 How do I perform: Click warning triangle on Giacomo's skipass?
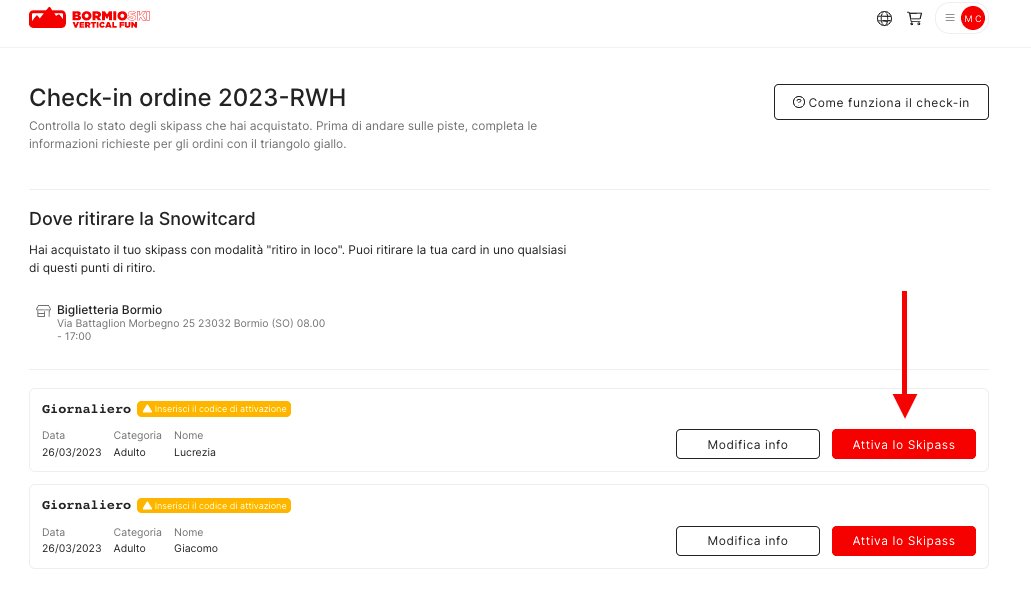(147, 506)
